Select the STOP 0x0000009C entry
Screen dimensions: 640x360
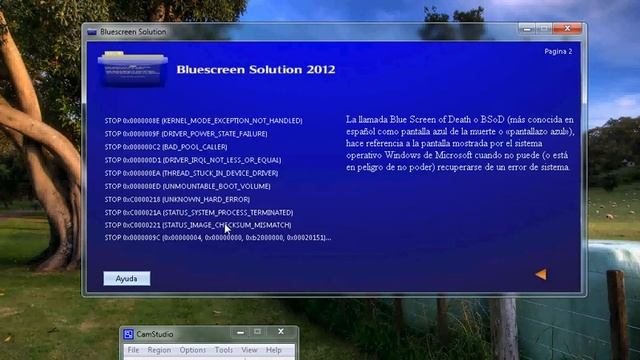tap(218, 238)
